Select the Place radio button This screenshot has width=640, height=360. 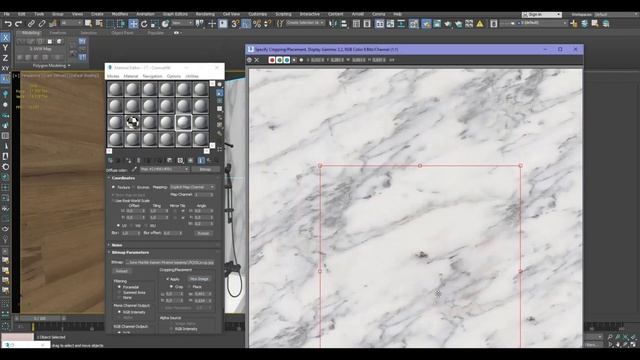click(x=189, y=287)
